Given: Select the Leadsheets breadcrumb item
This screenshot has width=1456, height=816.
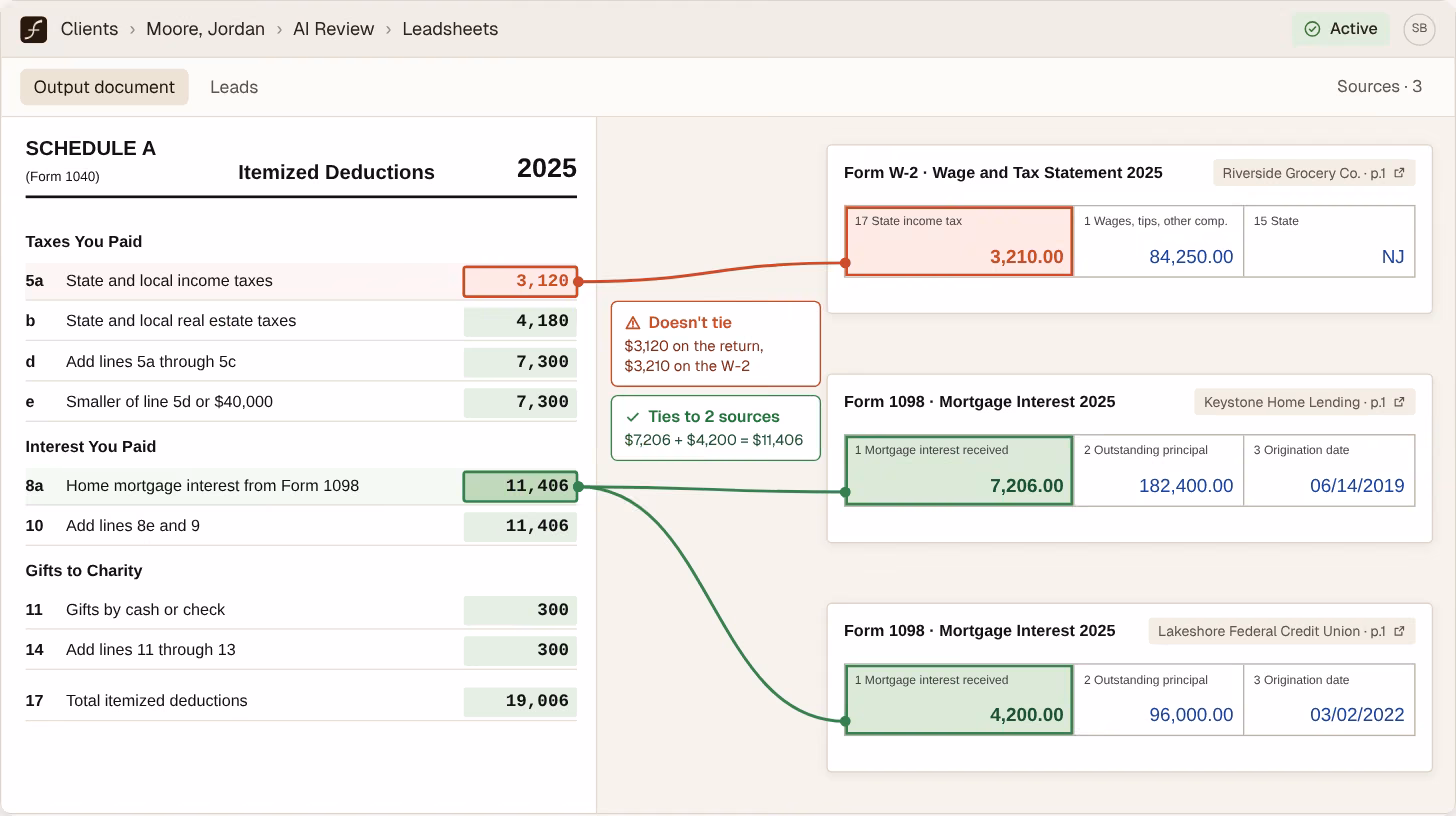Looking at the screenshot, I should (x=450, y=29).
